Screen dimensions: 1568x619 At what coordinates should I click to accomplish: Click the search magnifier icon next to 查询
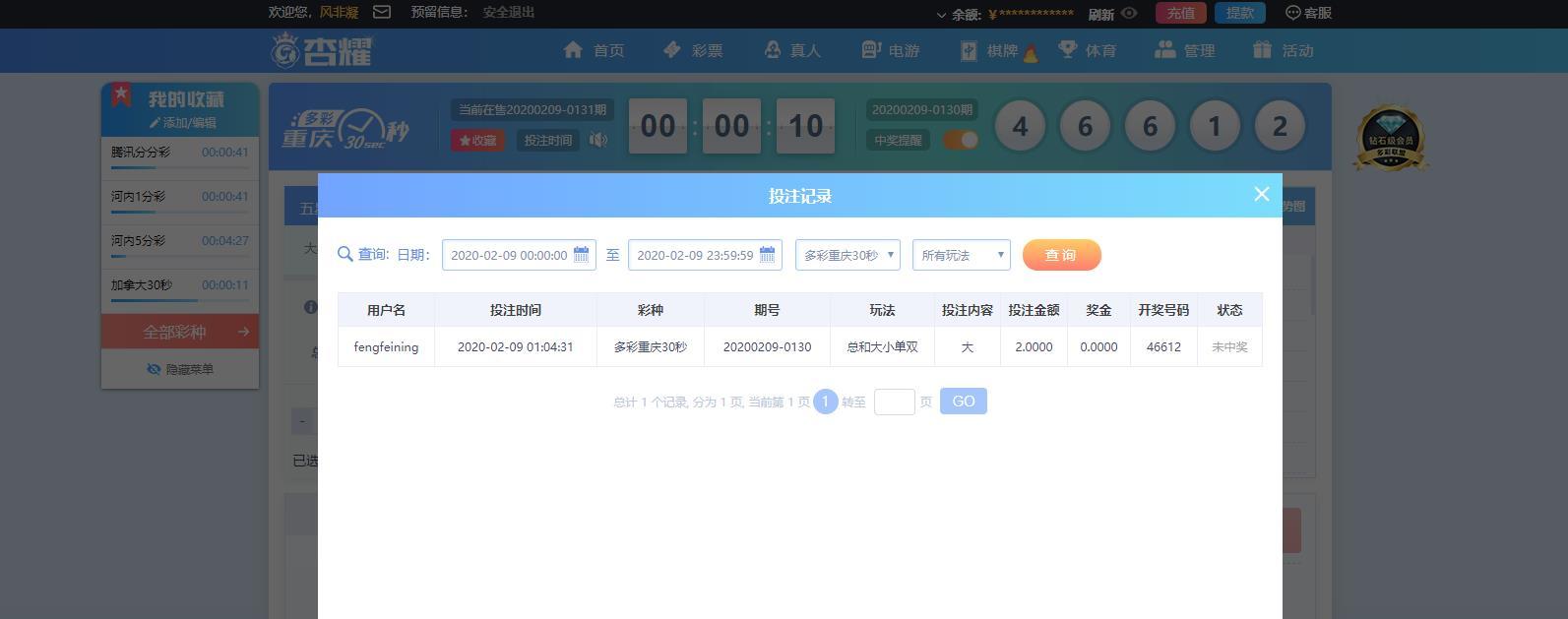345,254
